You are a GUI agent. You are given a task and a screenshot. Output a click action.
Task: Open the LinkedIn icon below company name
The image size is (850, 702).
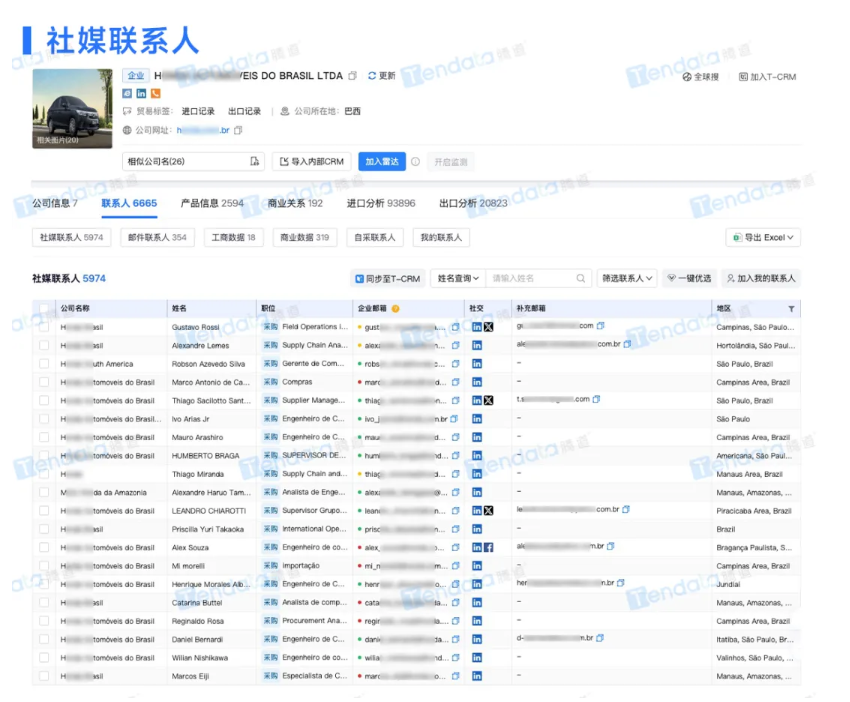click(141, 93)
